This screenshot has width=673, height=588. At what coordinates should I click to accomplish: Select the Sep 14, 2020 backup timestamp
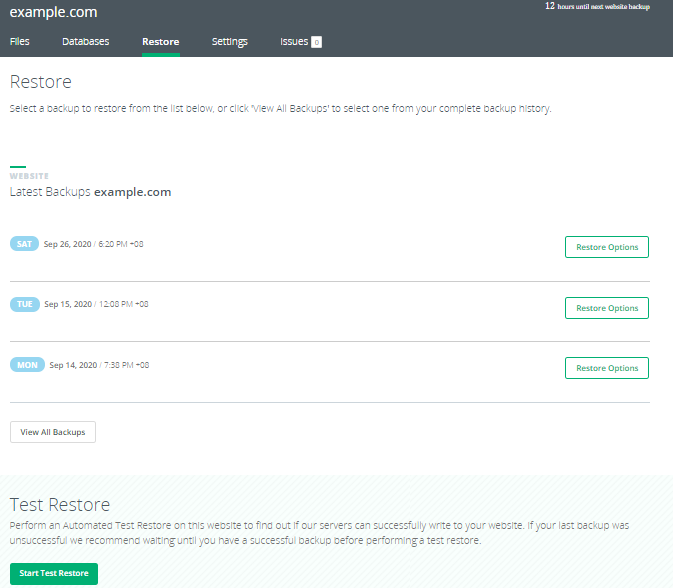(x=99, y=365)
